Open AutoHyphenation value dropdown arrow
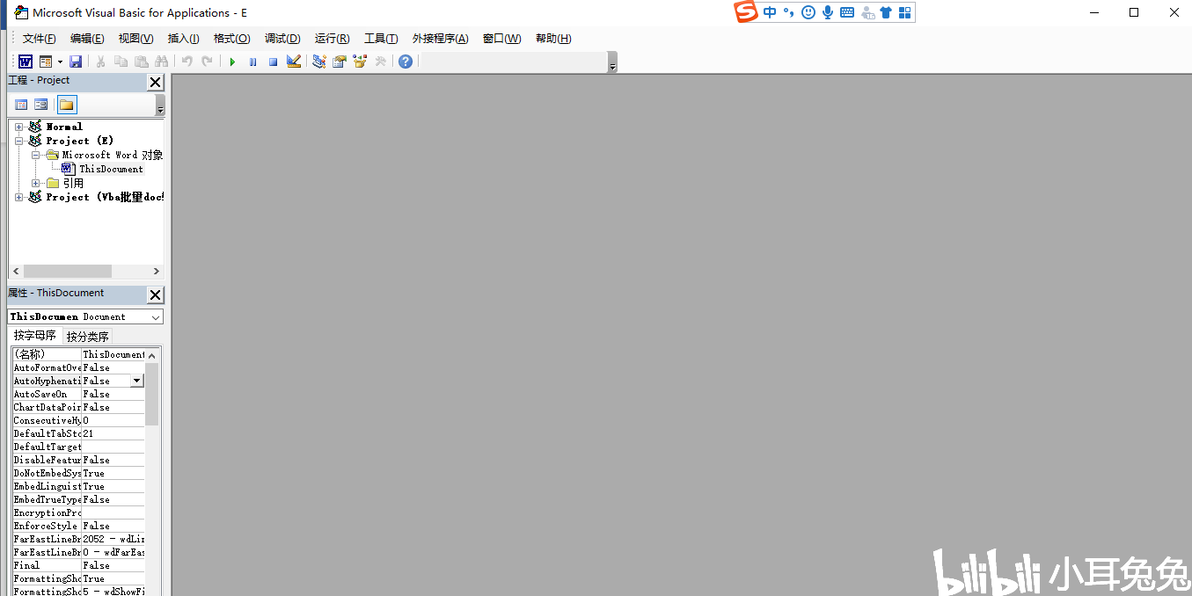Screen dimensions: 1192x596 (x=137, y=381)
